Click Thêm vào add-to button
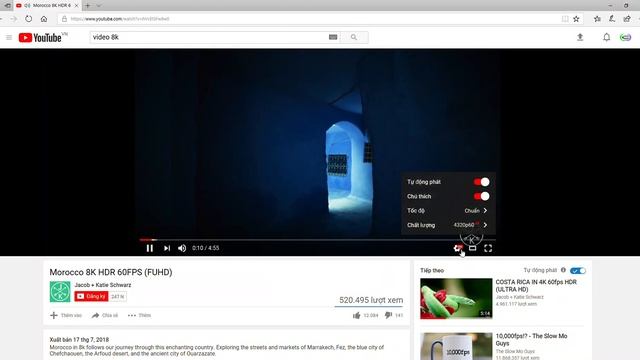The height and width of the screenshot is (360, 640). pyautogui.click(x=66, y=315)
